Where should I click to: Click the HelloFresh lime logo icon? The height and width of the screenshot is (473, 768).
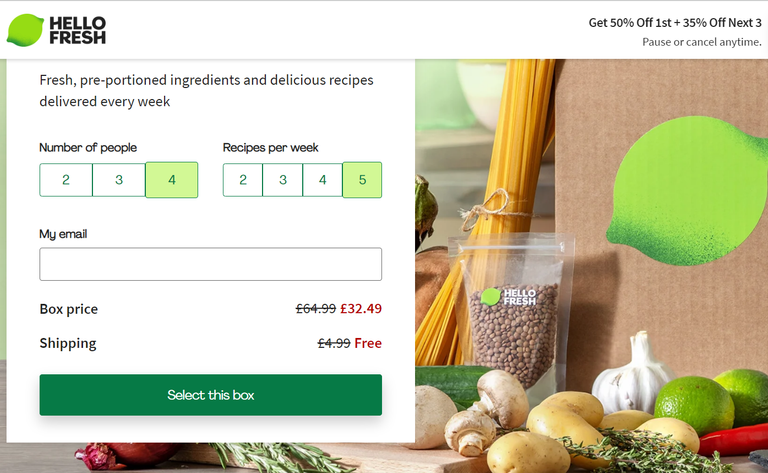click(25, 30)
